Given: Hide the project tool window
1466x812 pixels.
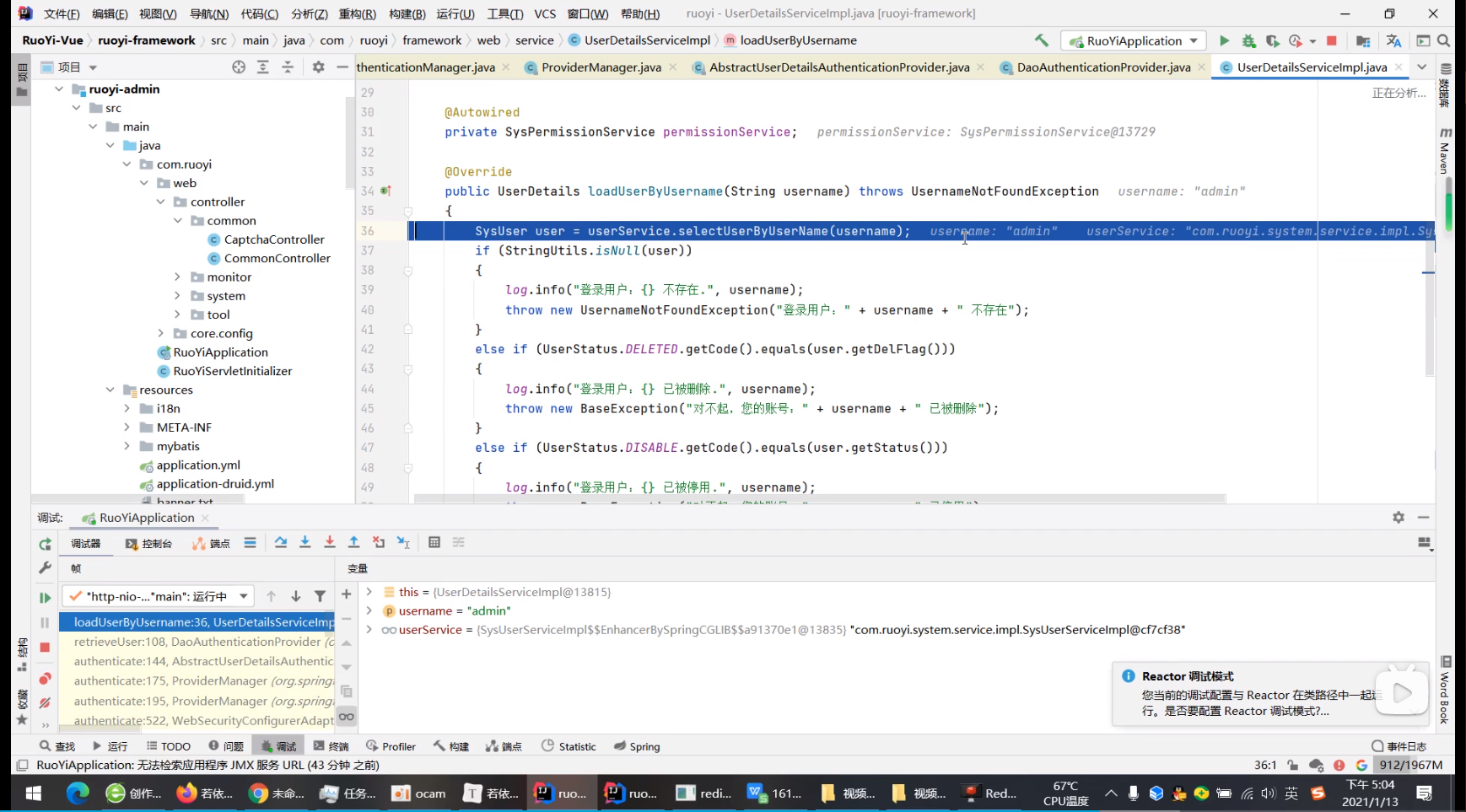Looking at the screenshot, I should click(x=342, y=67).
